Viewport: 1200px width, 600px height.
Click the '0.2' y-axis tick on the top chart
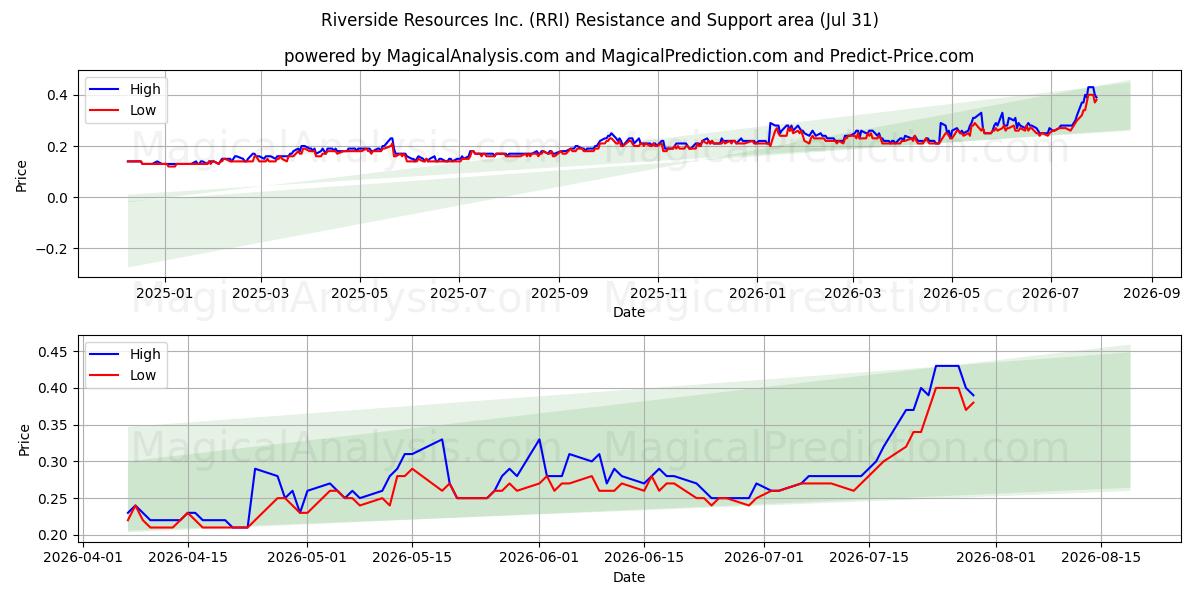[x=59, y=146]
